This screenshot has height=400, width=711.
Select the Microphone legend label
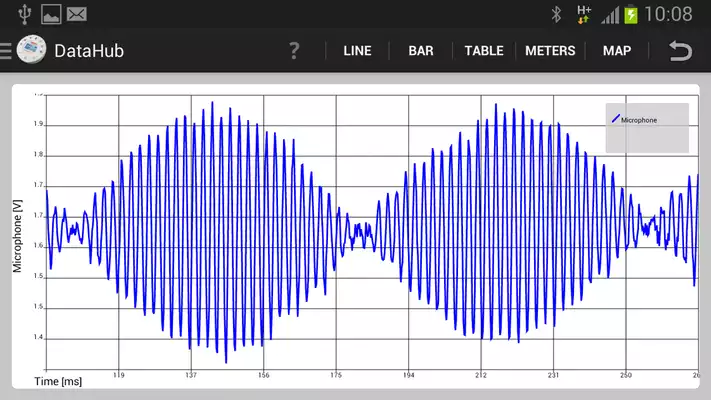click(639, 120)
